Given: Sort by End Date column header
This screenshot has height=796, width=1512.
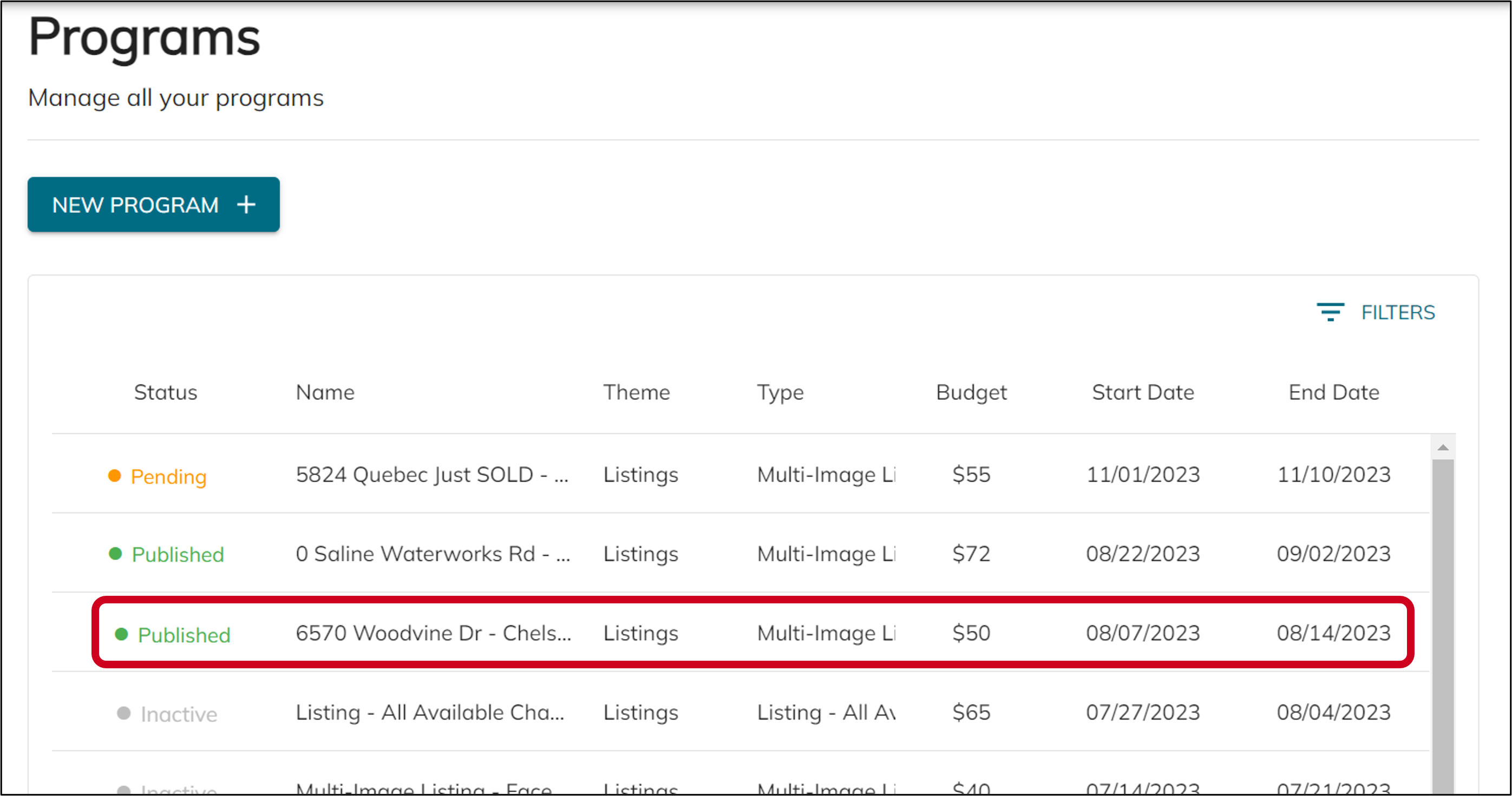Looking at the screenshot, I should click(1333, 392).
